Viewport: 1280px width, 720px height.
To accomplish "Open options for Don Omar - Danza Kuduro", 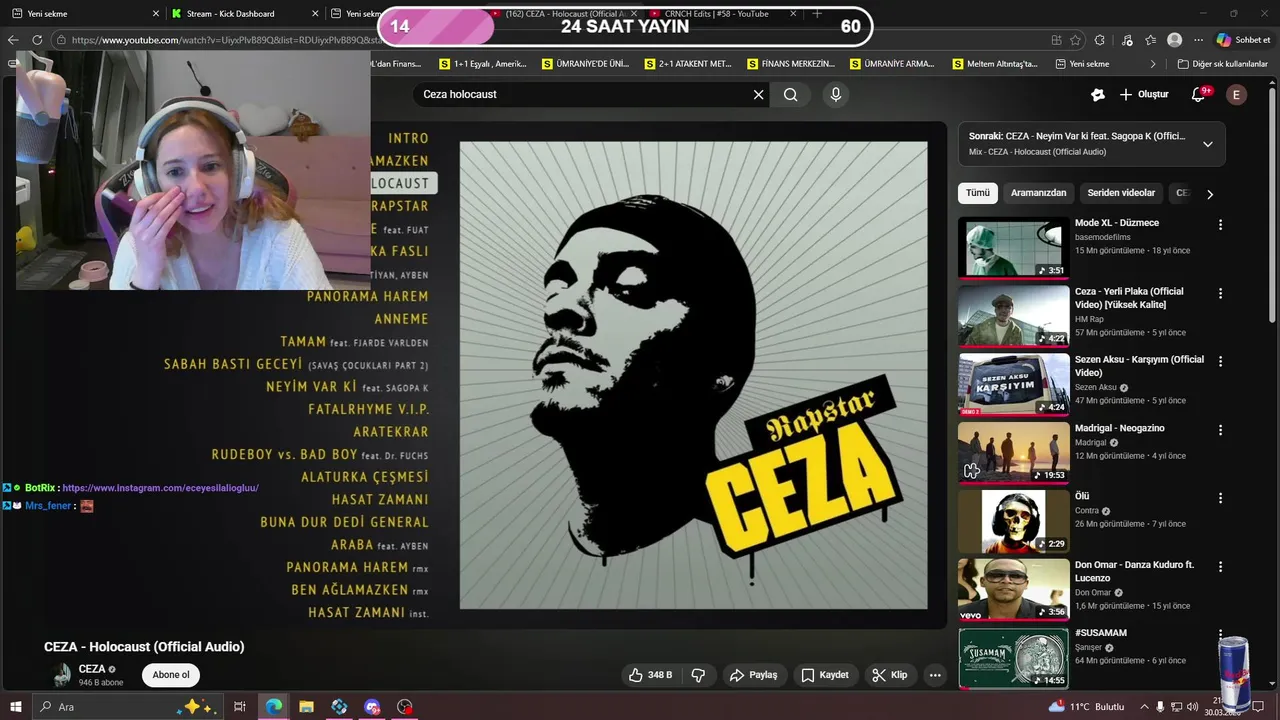I will pyautogui.click(x=1220, y=566).
